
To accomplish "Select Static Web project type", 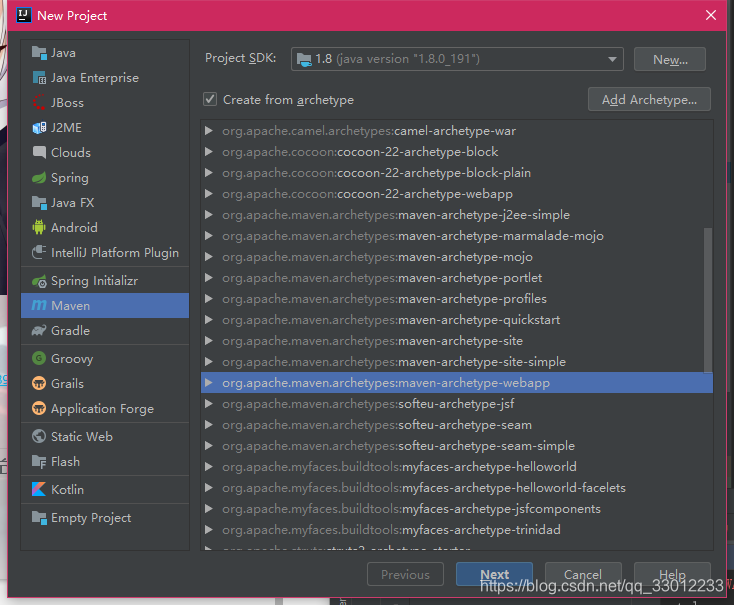I will pyautogui.click(x=105, y=436).
